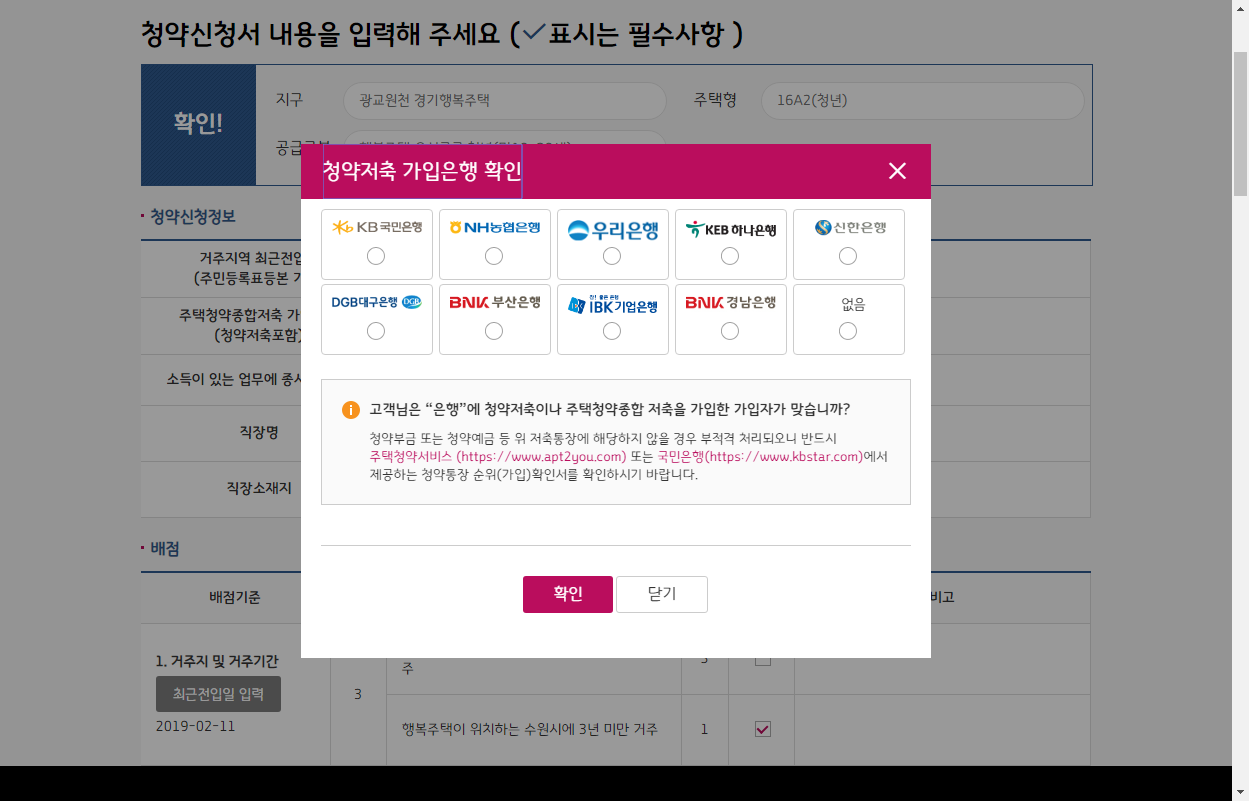Select the 신한은행 radio button

click(x=848, y=256)
